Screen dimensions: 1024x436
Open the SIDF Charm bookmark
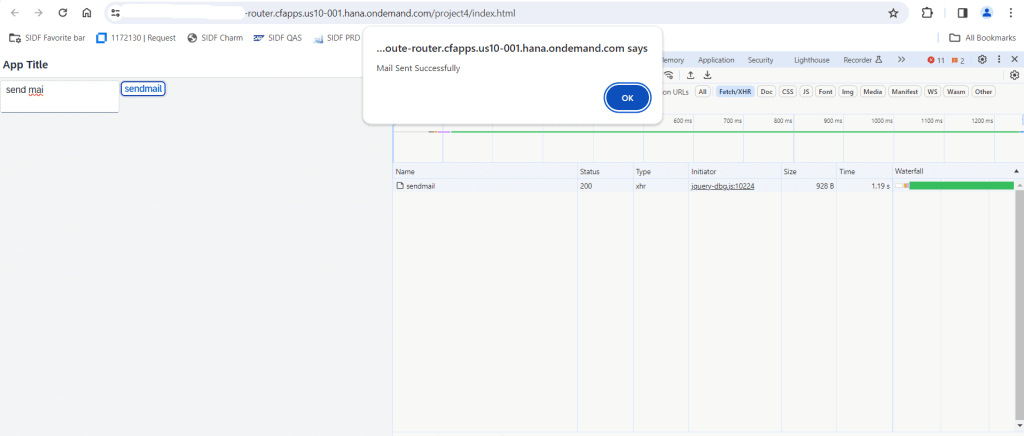pyautogui.click(x=215, y=38)
